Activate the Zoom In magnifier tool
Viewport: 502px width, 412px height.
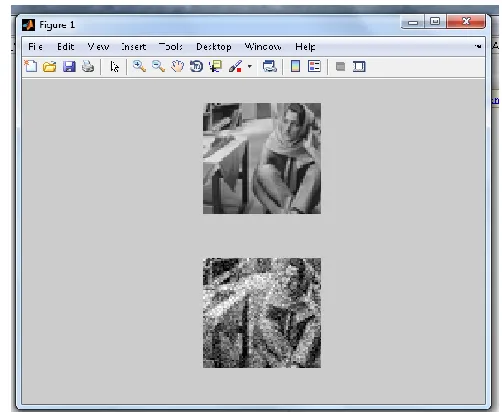139,66
